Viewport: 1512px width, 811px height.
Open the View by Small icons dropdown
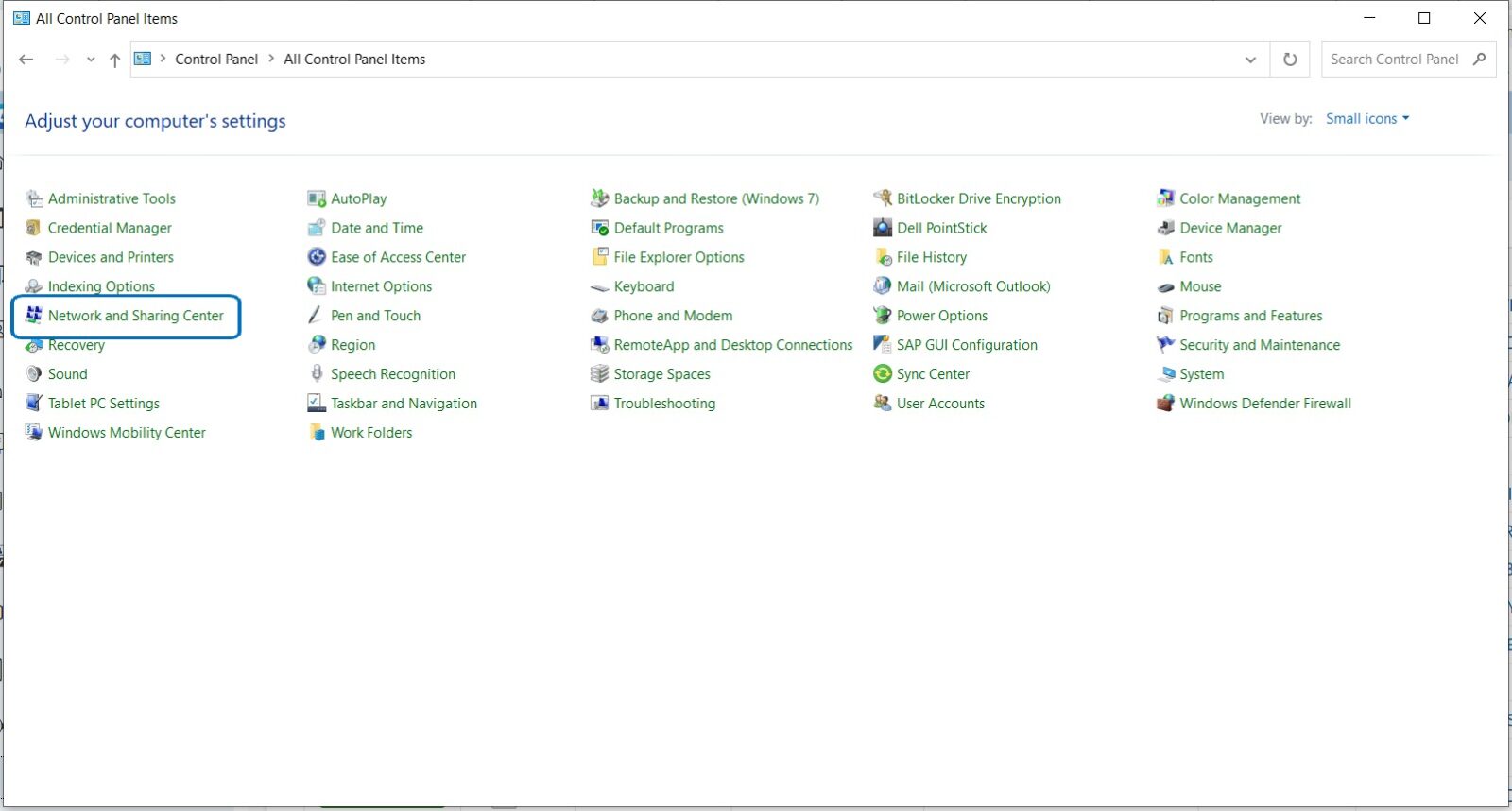pos(1366,119)
